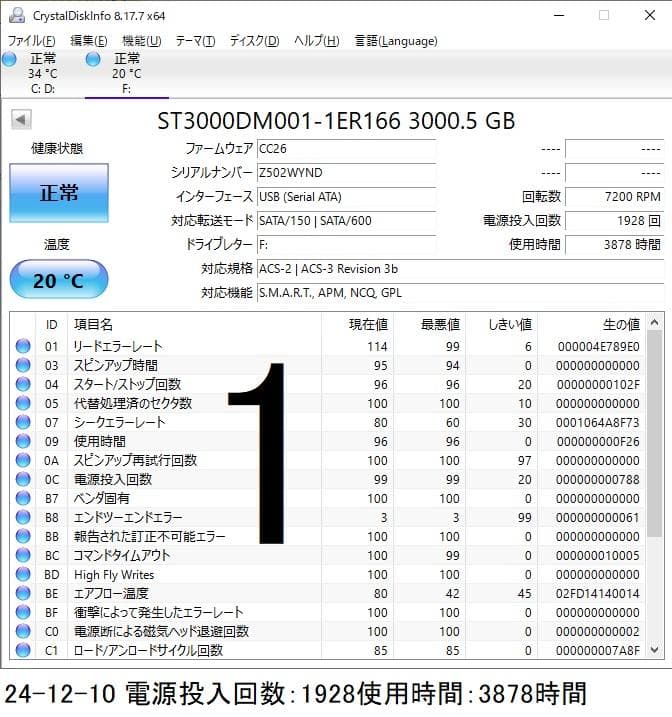Click scroll up arrow of SMART list
672x717 pixels.
[655, 323]
